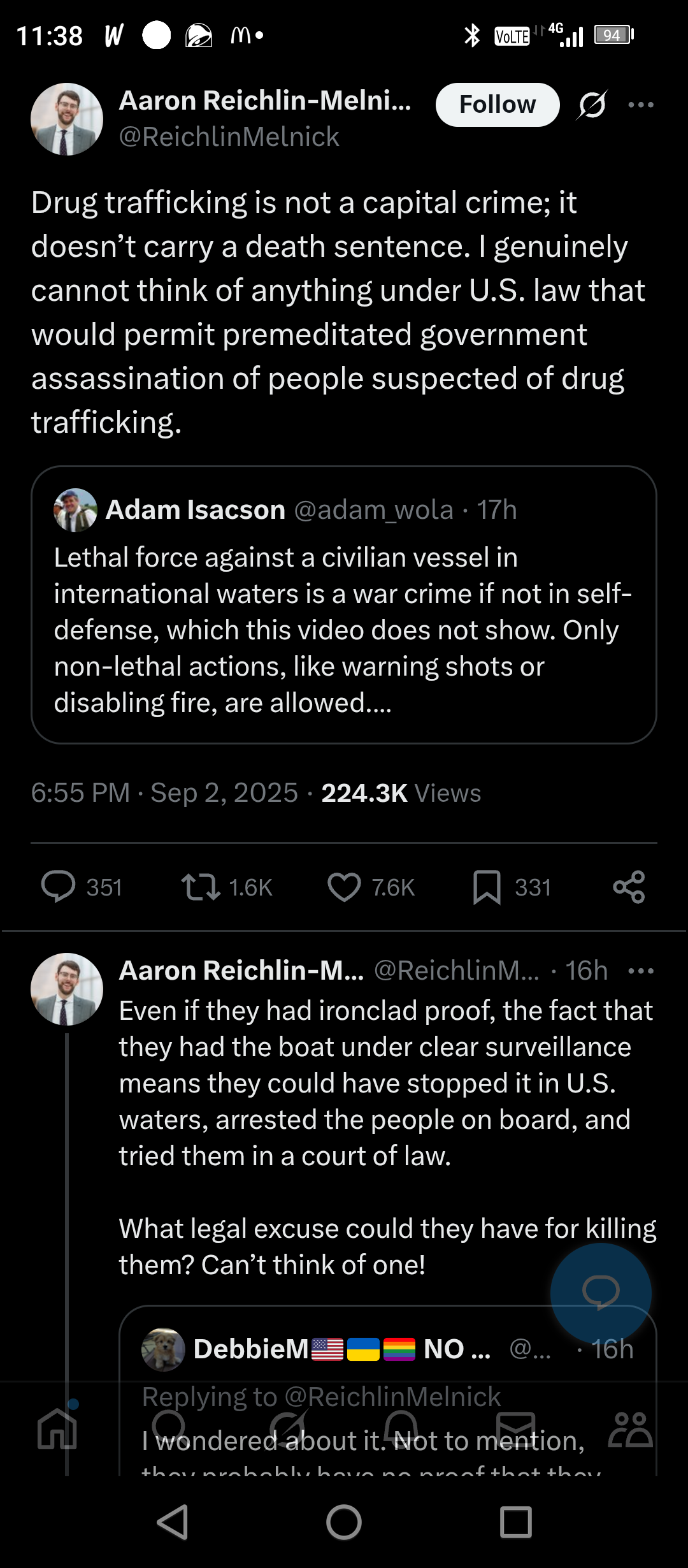The width and height of the screenshot is (688, 1568).
Task: Repost the drug trafficking post
Action: [x=201, y=887]
